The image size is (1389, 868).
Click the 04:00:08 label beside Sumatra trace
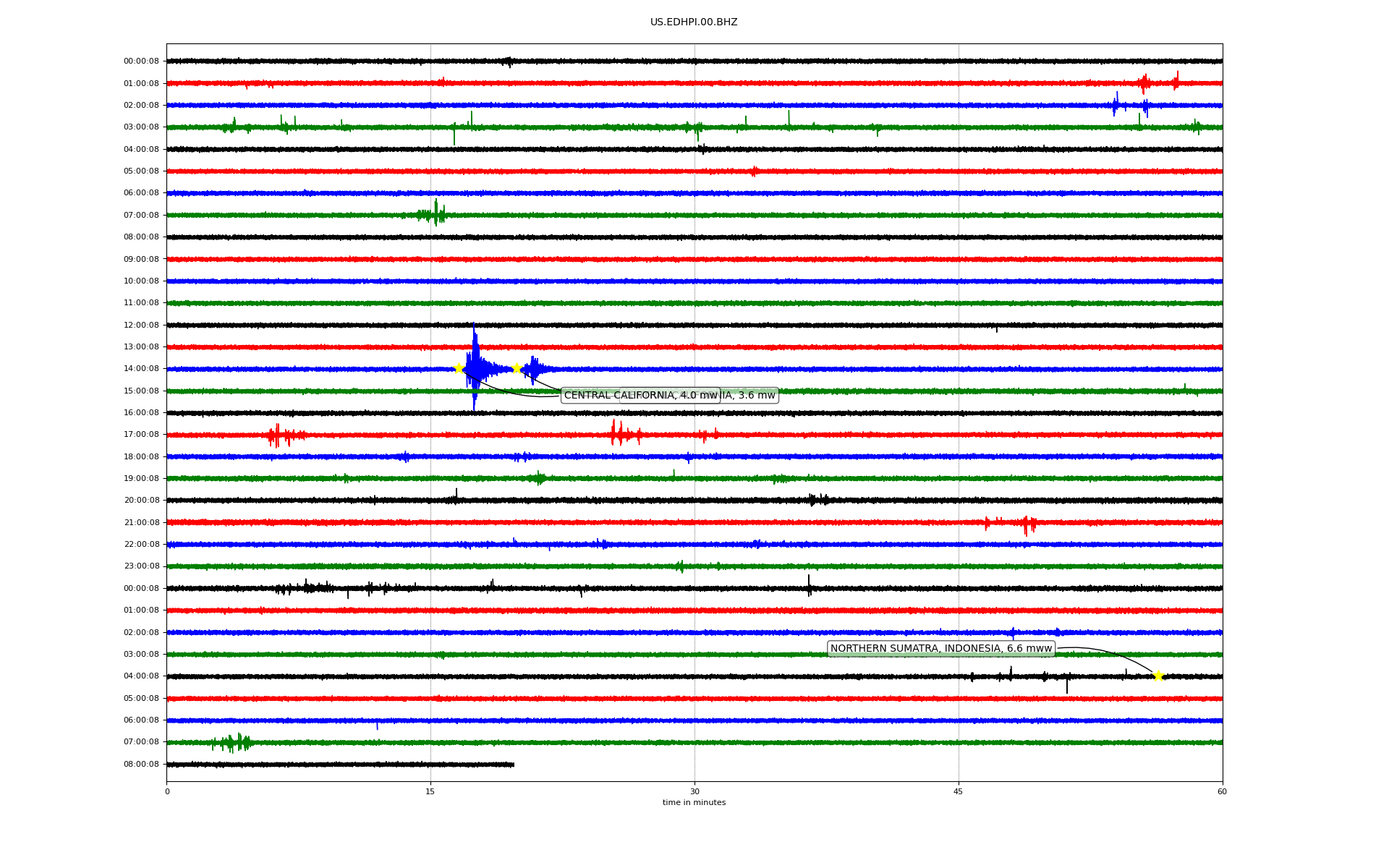pyautogui.click(x=141, y=676)
